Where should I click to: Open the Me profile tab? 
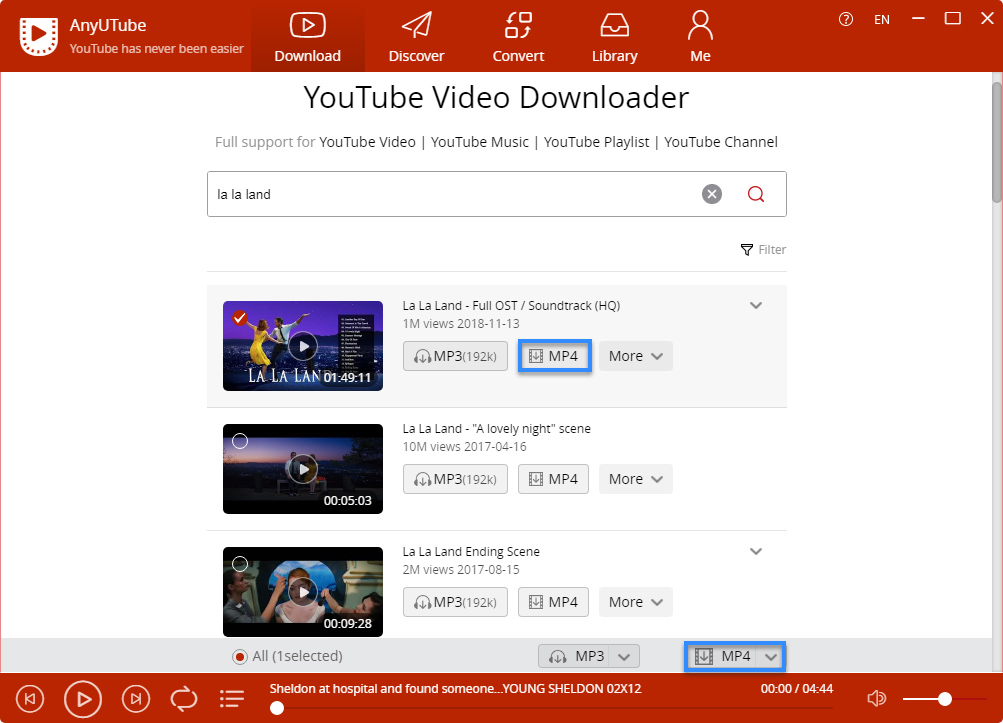tap(700, 37)
